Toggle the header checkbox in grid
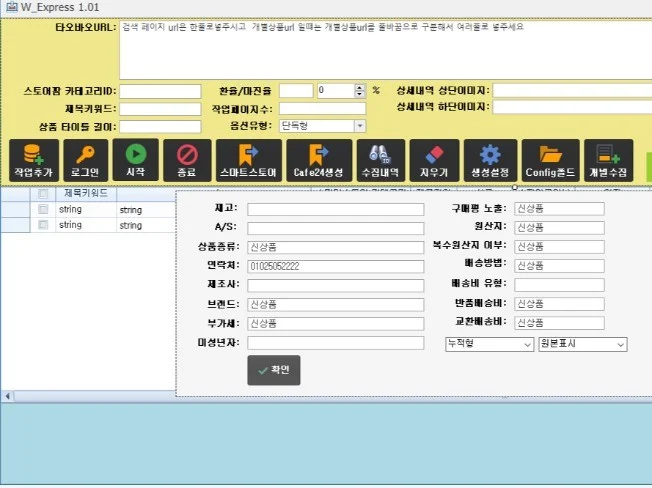 pos(43,194)
